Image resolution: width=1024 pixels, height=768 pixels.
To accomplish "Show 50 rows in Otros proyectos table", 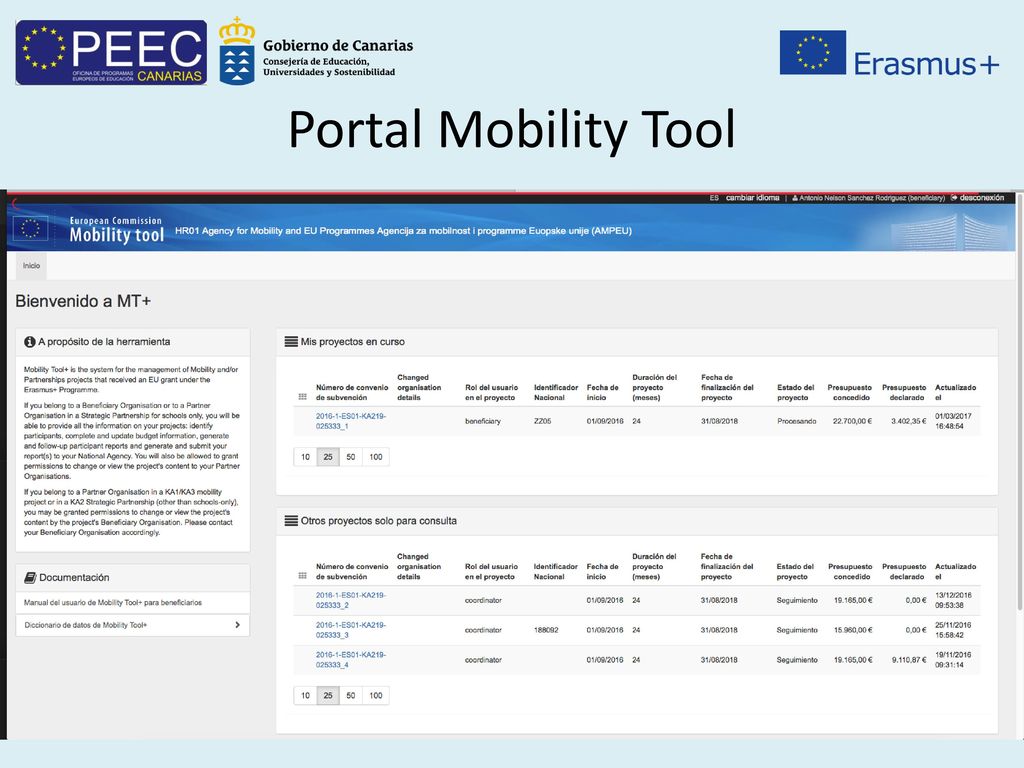I will point(351,696).
